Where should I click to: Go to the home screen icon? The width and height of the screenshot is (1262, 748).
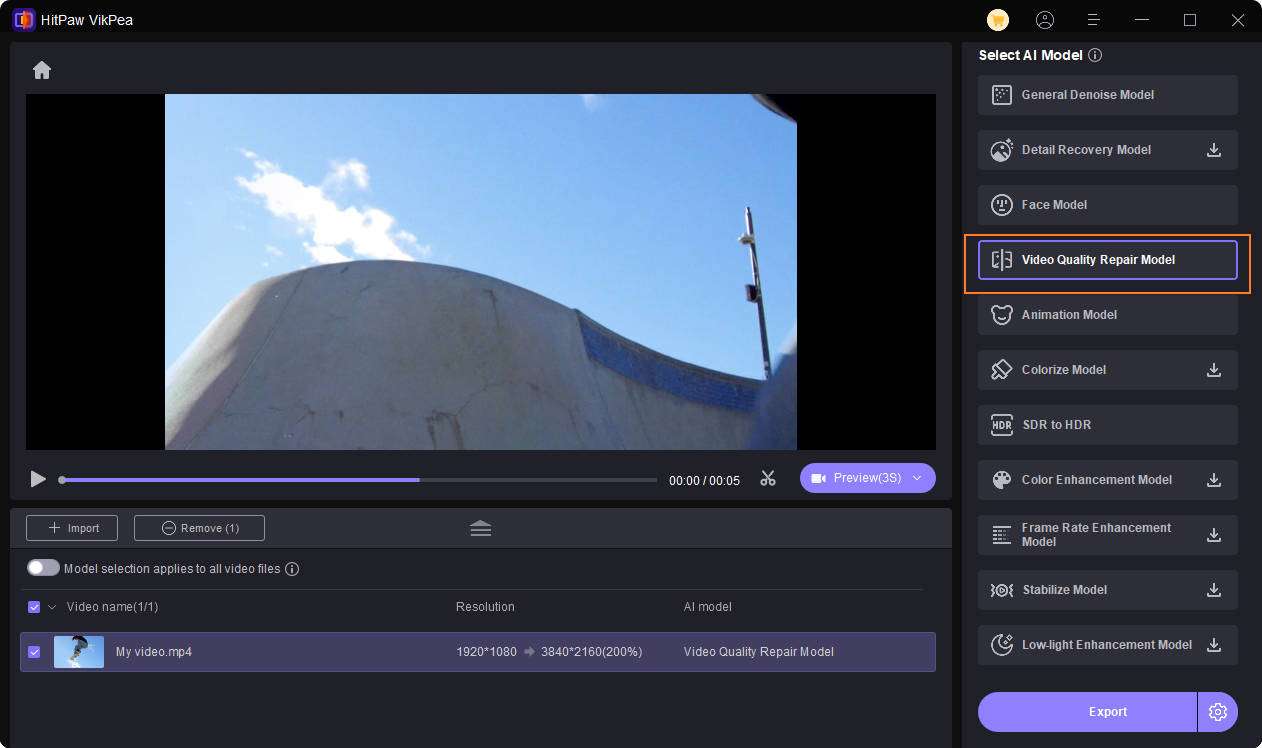[x=41, y=70]
